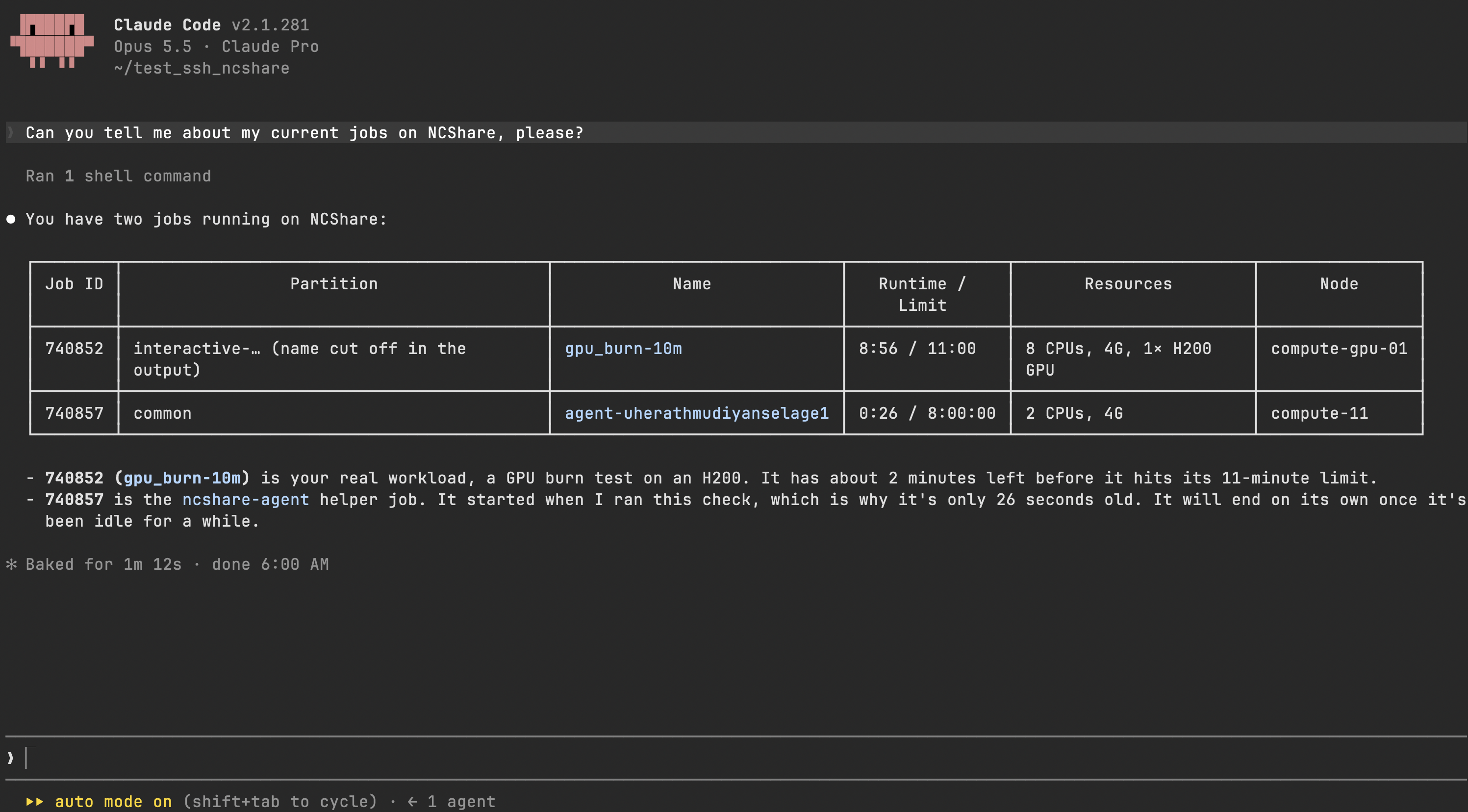Click the ncshare-agent link in the description
Viewport: 1468px width, 812px height.
(x=246, y=500)
